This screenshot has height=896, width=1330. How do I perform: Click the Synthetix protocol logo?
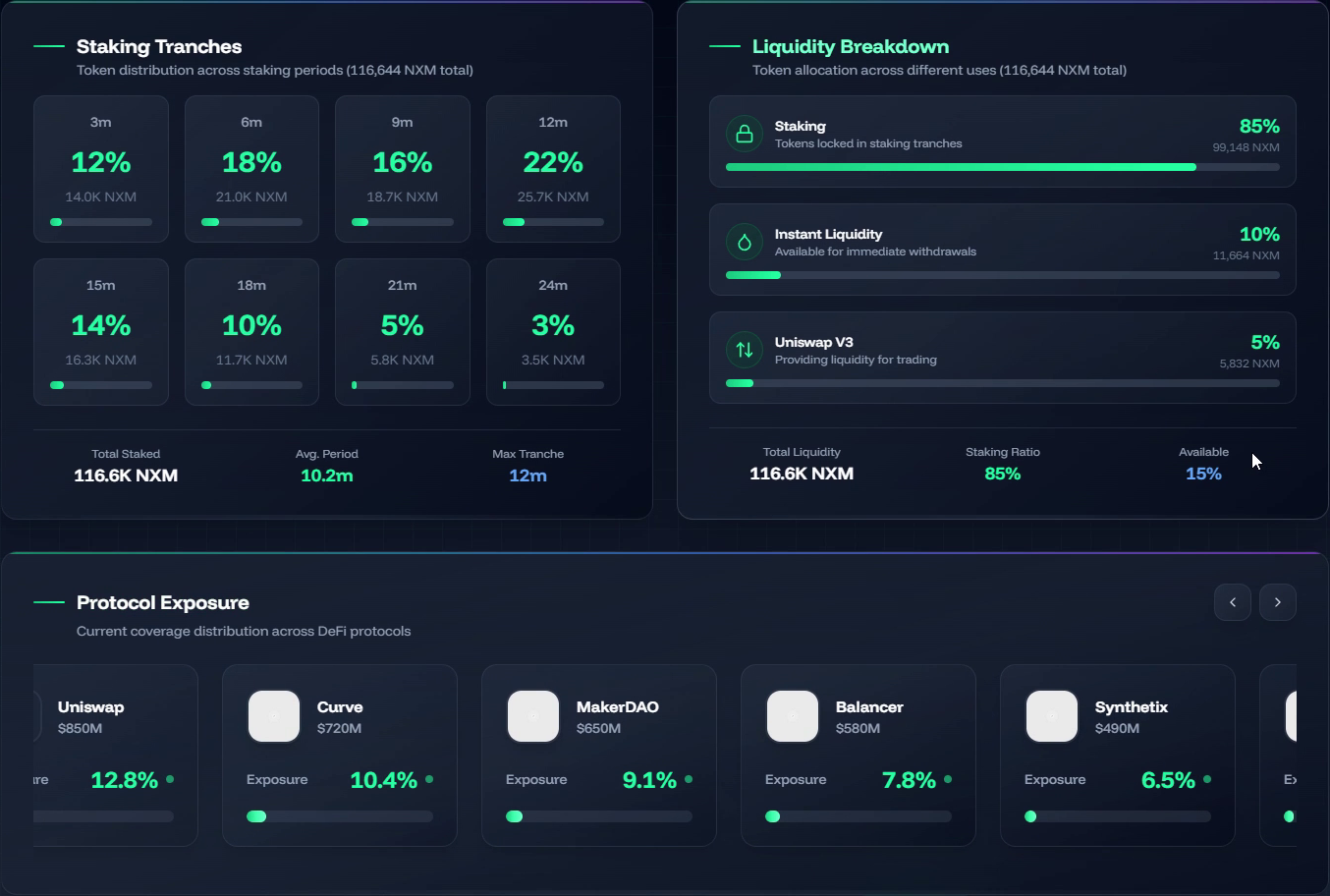[x=1052, y=716]
